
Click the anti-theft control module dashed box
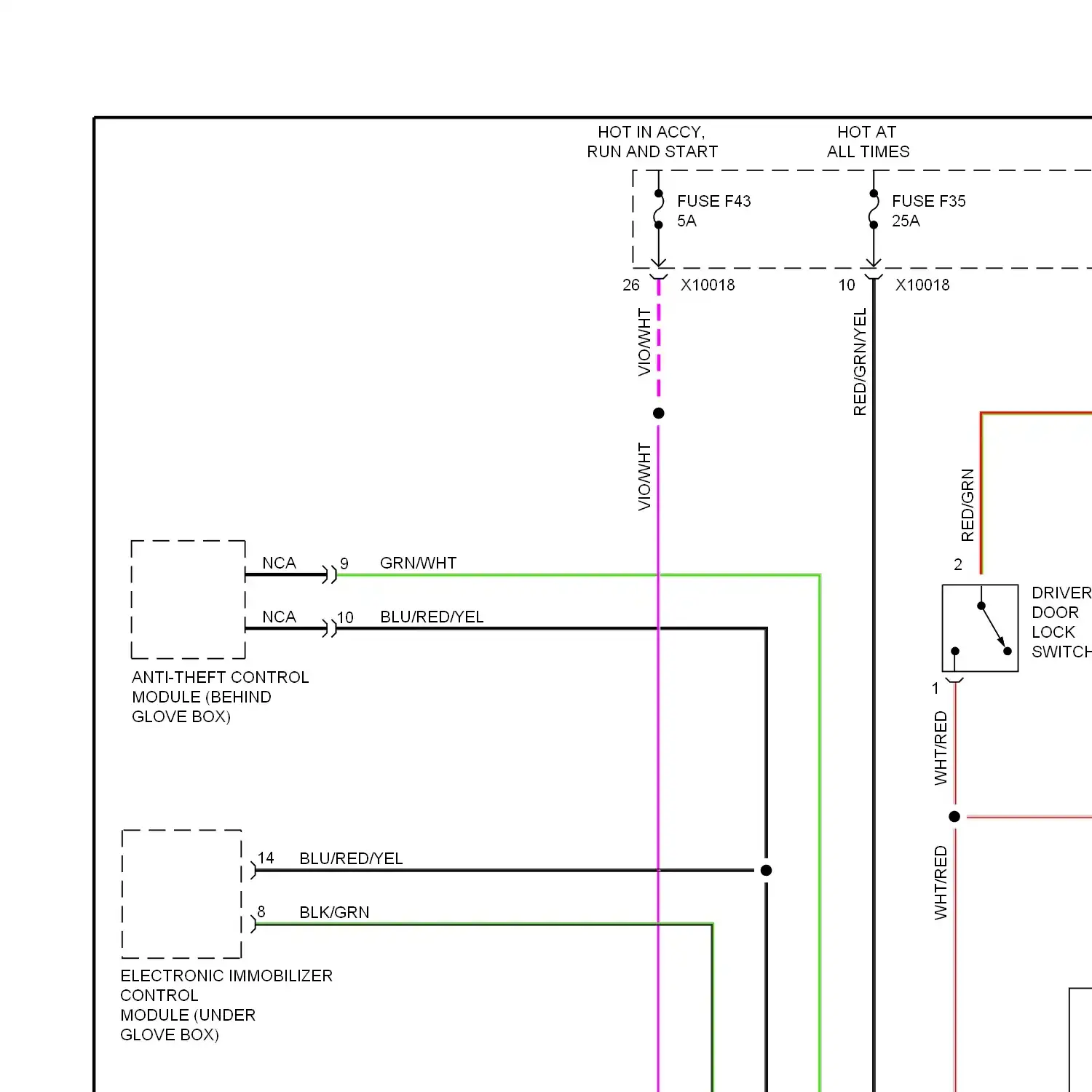coord(188,600)
